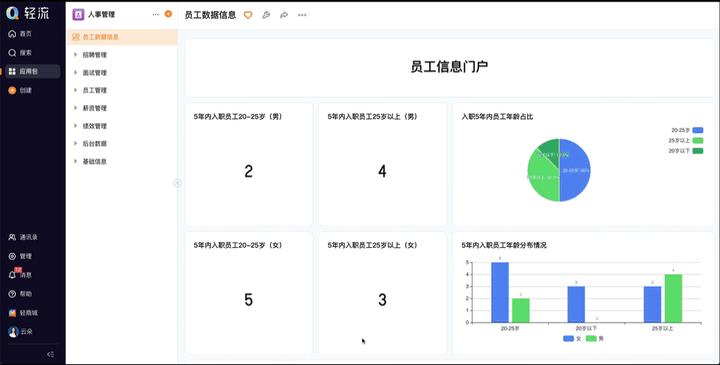
Task: Click the green 男 bar for 25岁以上
Action: tap(673, 298)
